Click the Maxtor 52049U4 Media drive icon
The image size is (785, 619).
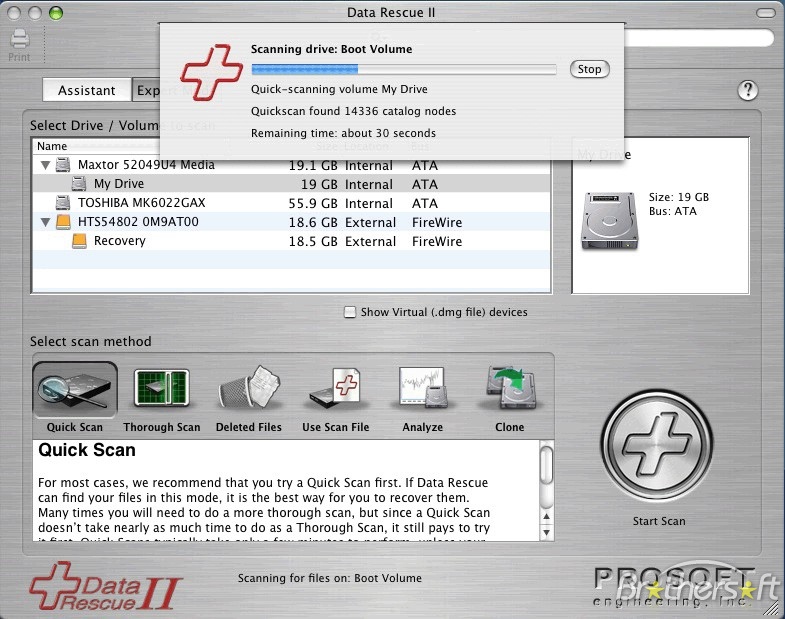coord(63,165)
